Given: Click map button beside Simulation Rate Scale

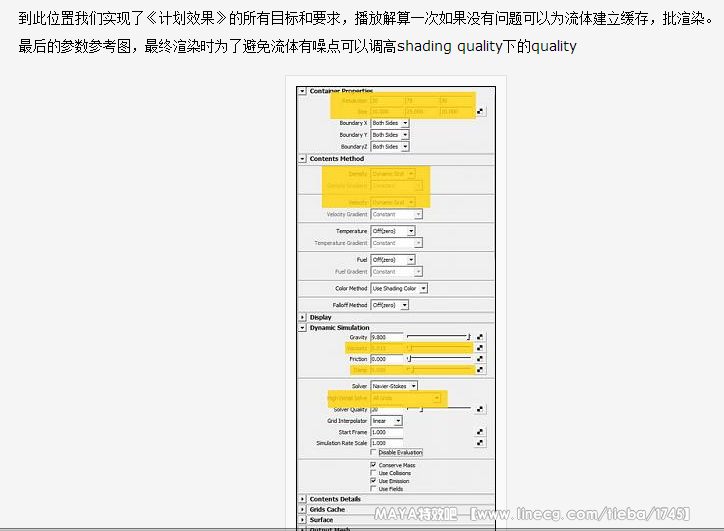Looking at the screenshot, I should 480,442.
